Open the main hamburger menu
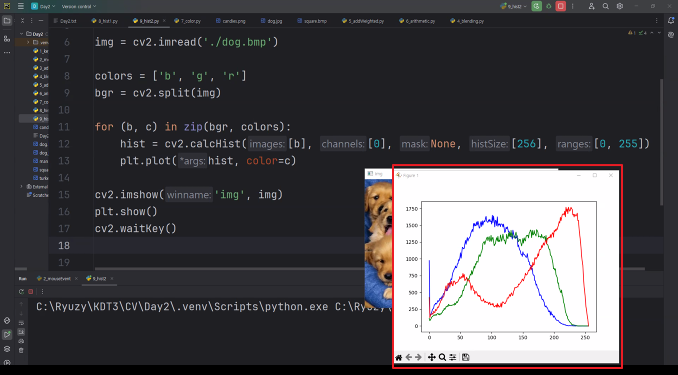Image resolution: width=678 pixels, height=375 pixels. point(21,6)
